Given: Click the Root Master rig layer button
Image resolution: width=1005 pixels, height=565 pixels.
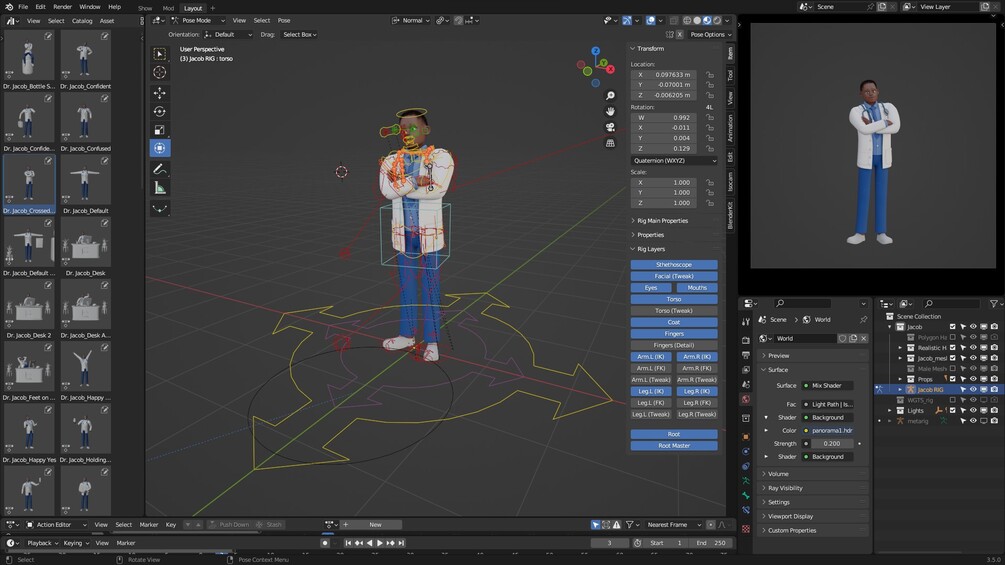Looking at the screenshot, I should 674,445.
